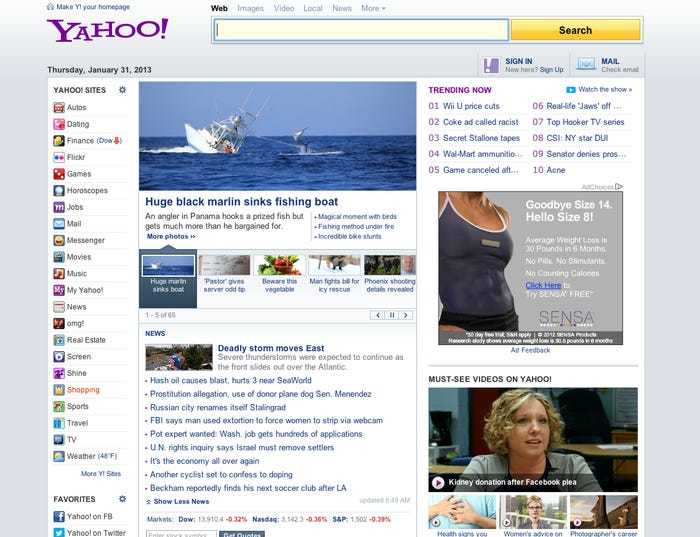Click the Flickr icon in sidebar
This screenshot has width=700, height=537.
pos(59,157)
